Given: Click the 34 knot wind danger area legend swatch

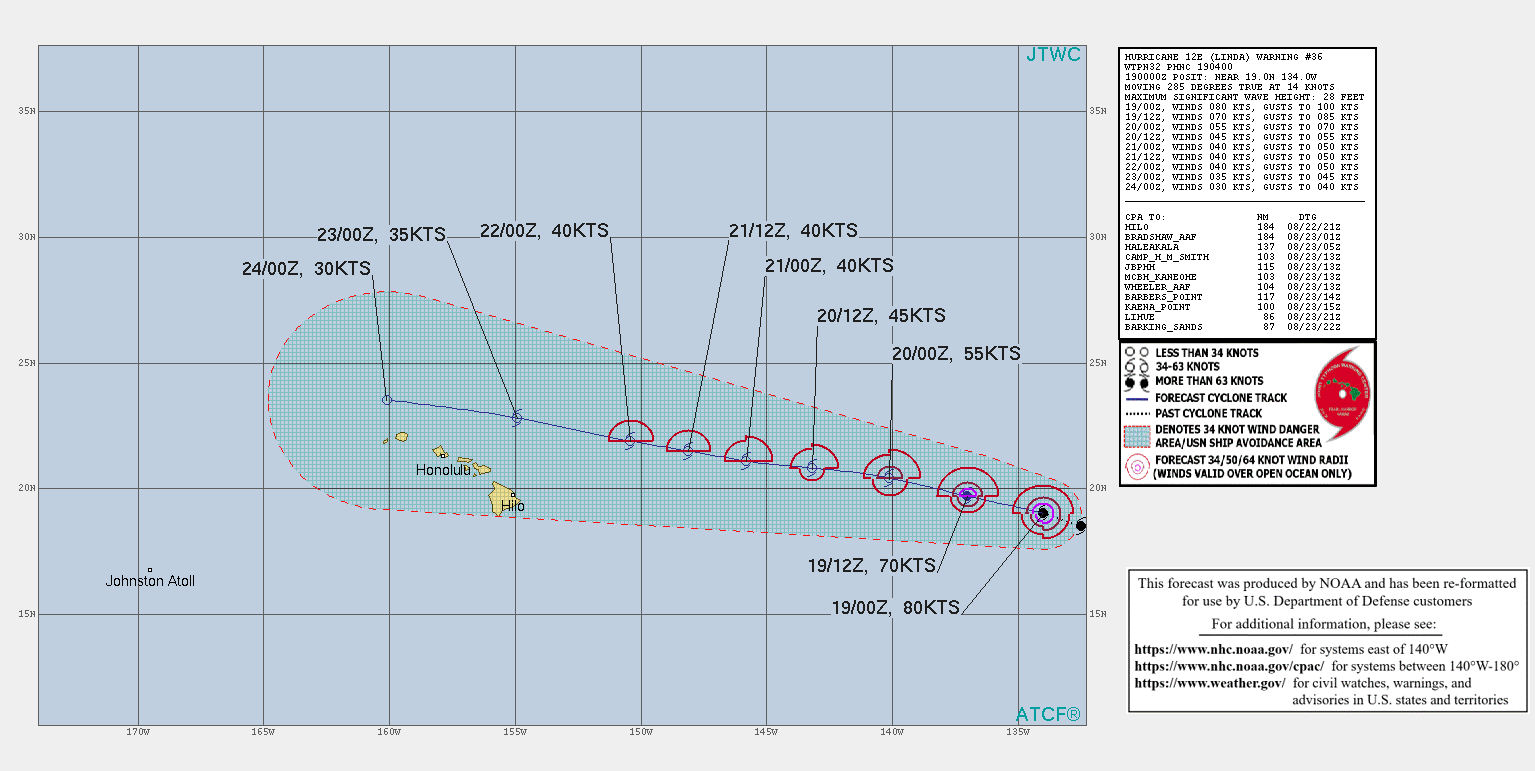Looking at the screenshot, I should 1136,436.
